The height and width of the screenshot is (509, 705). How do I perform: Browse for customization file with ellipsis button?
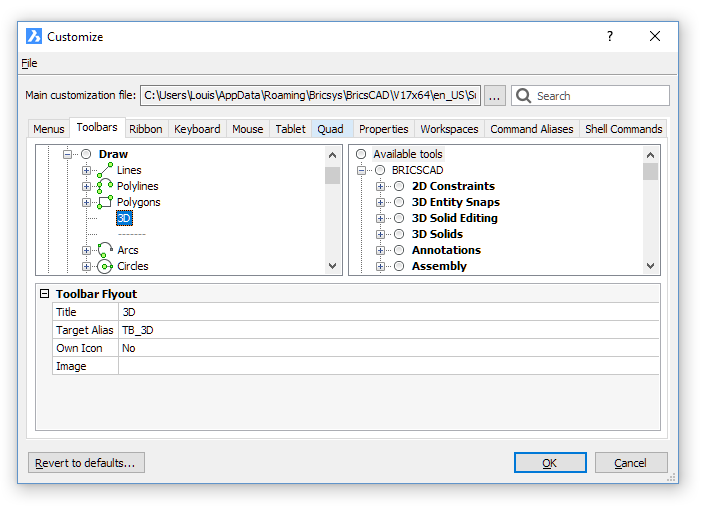[495, 96]
